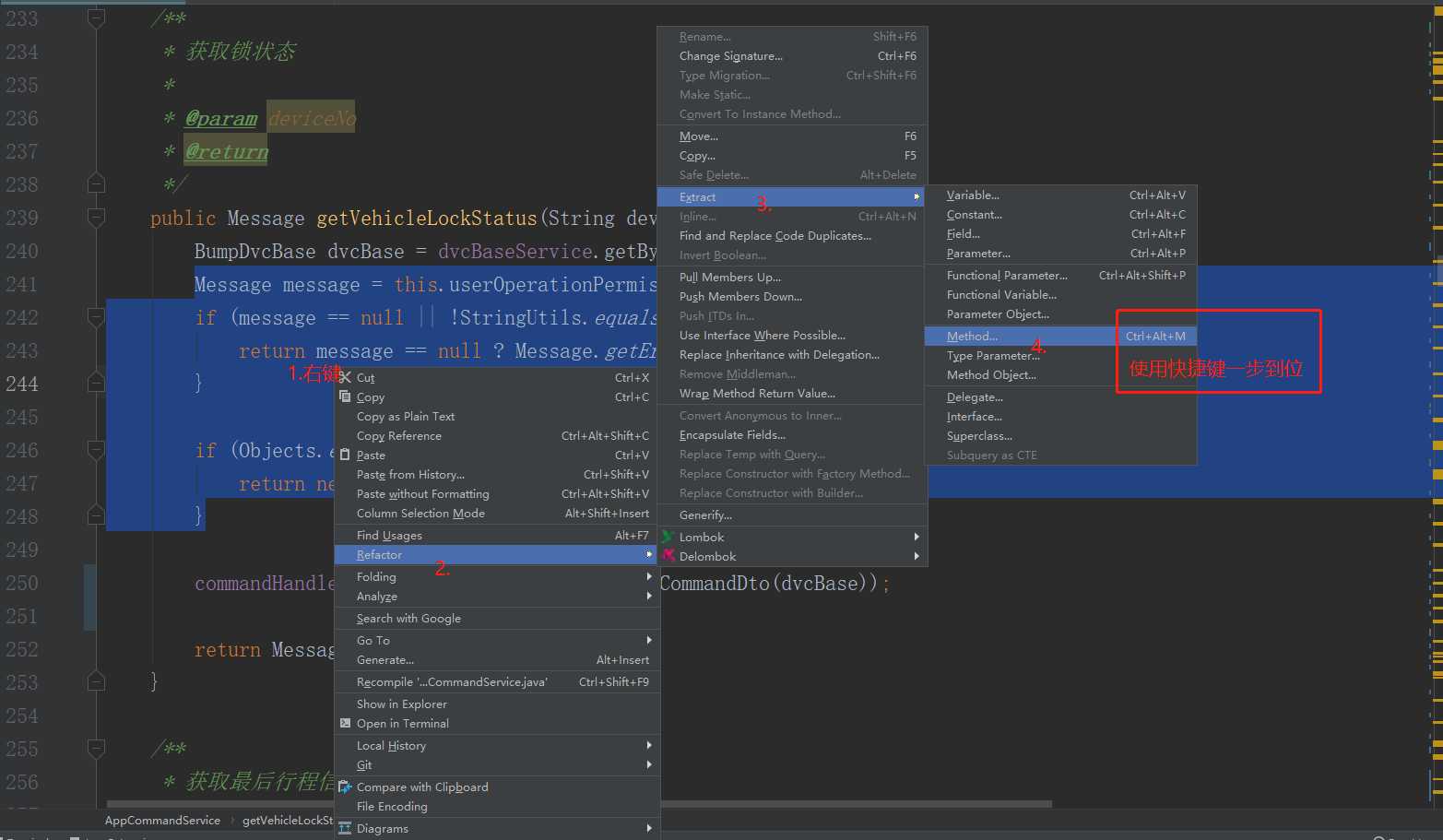Click line number 244 in gutter
The height and width of the screenshot is (840, 1443).
(x=22, y=384)
